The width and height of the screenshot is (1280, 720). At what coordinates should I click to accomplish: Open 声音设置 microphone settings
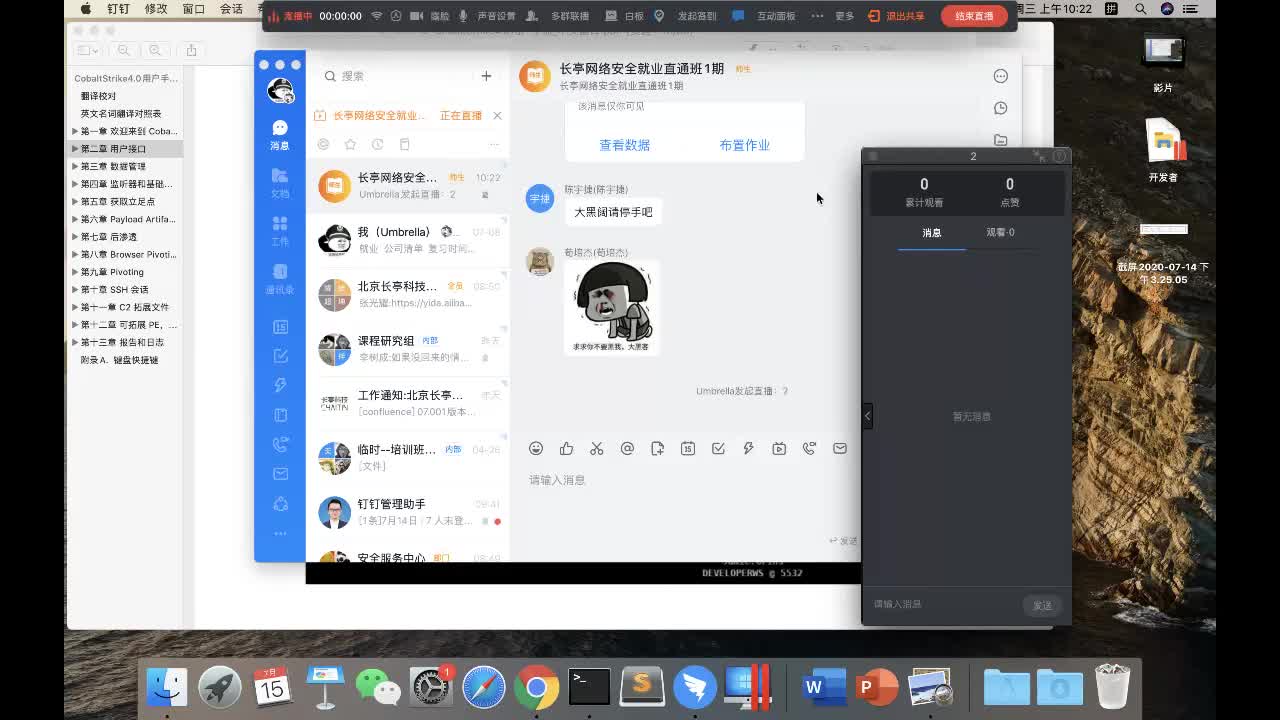click(487, 16)
